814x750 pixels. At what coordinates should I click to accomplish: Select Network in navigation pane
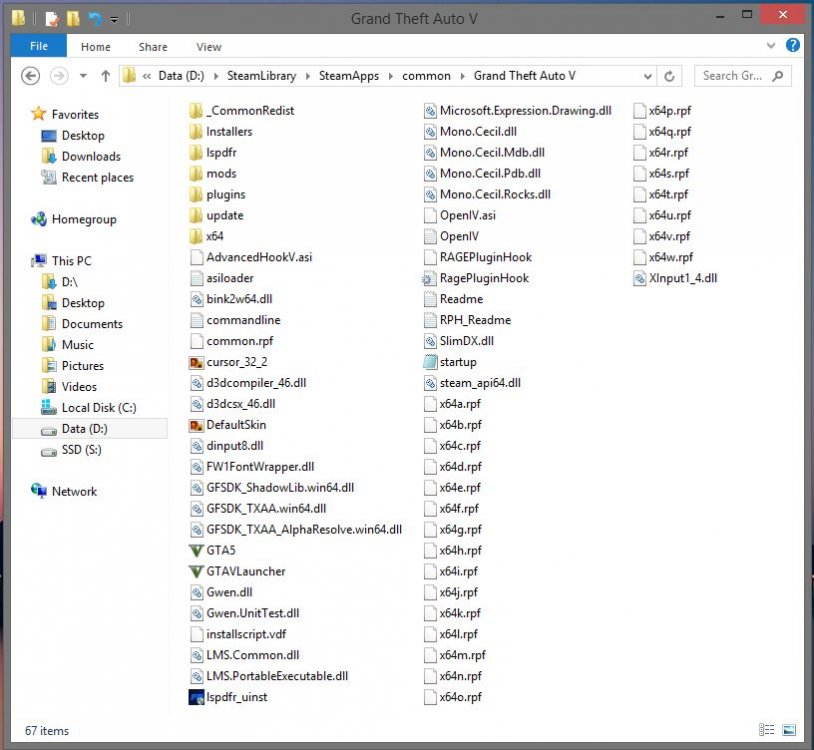coord(74,492)
